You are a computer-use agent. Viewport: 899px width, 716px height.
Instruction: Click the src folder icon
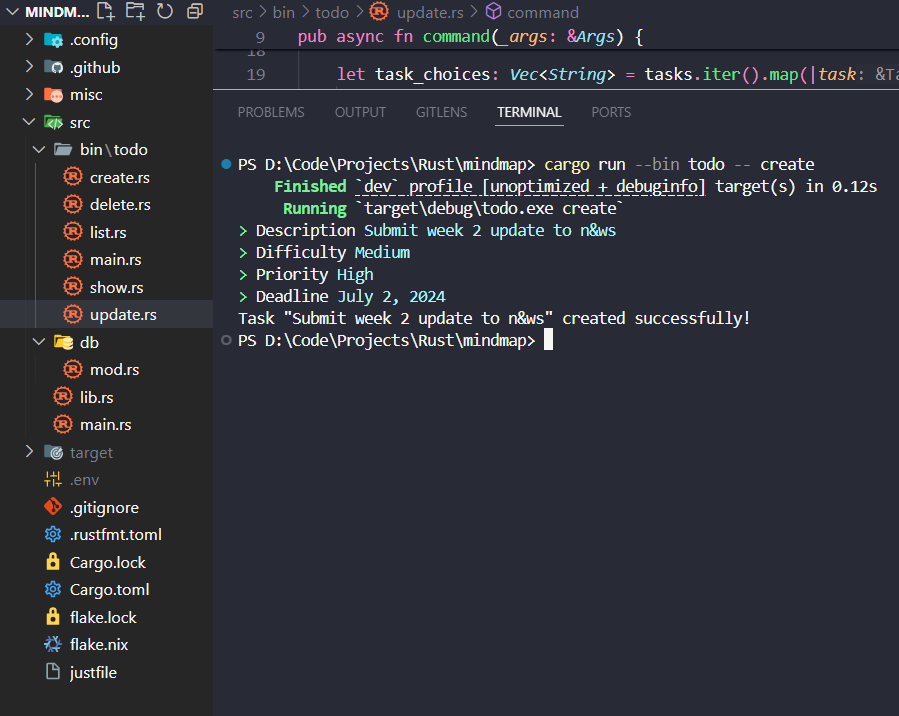[54, 122]
